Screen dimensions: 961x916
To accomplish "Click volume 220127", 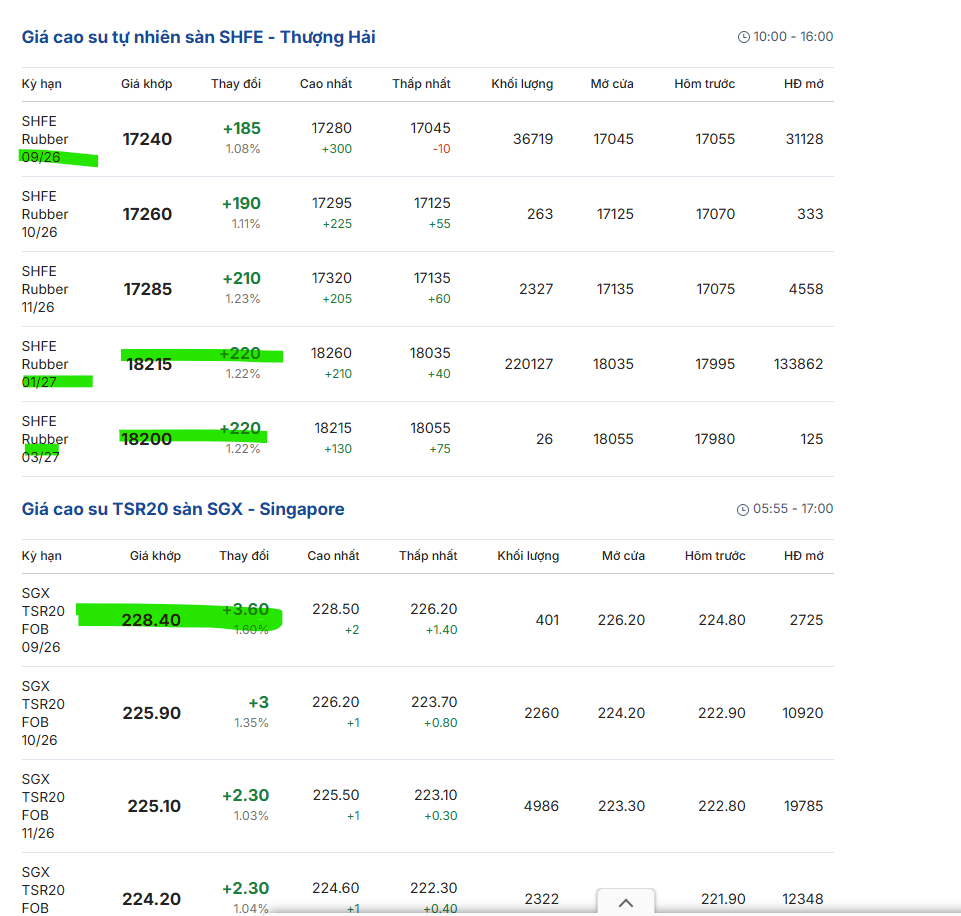I will click(x=529, y=364).
